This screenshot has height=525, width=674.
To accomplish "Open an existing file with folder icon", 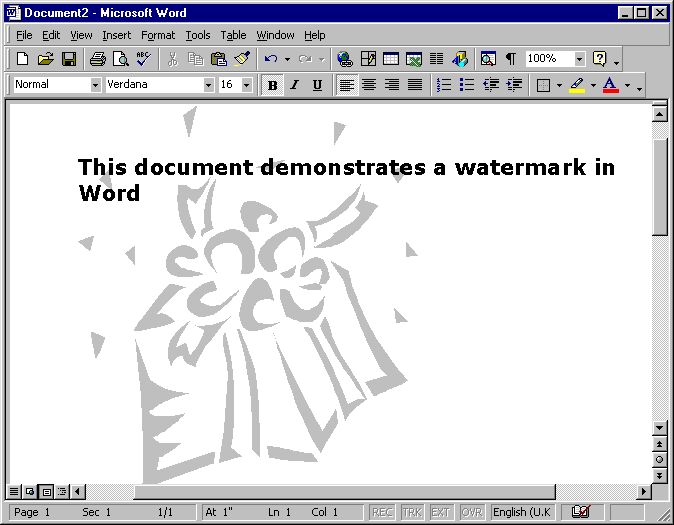I will pyautogui.click(x=46, y=58).
